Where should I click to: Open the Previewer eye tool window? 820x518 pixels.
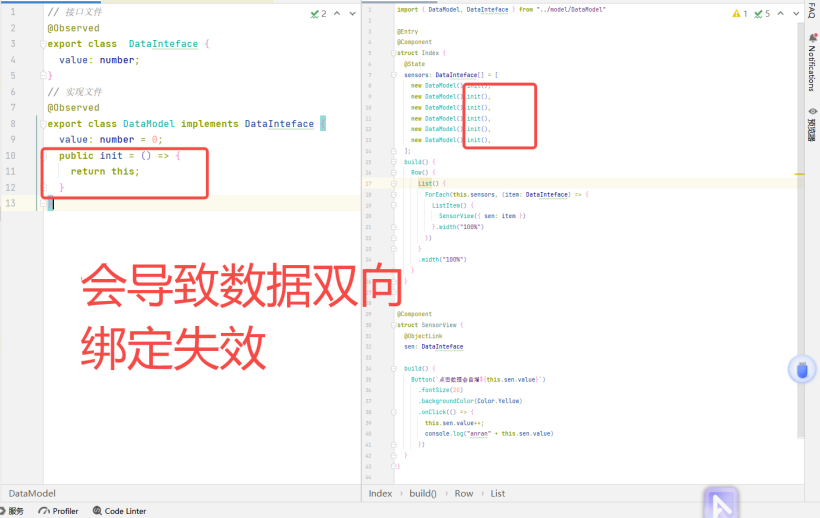812,124
